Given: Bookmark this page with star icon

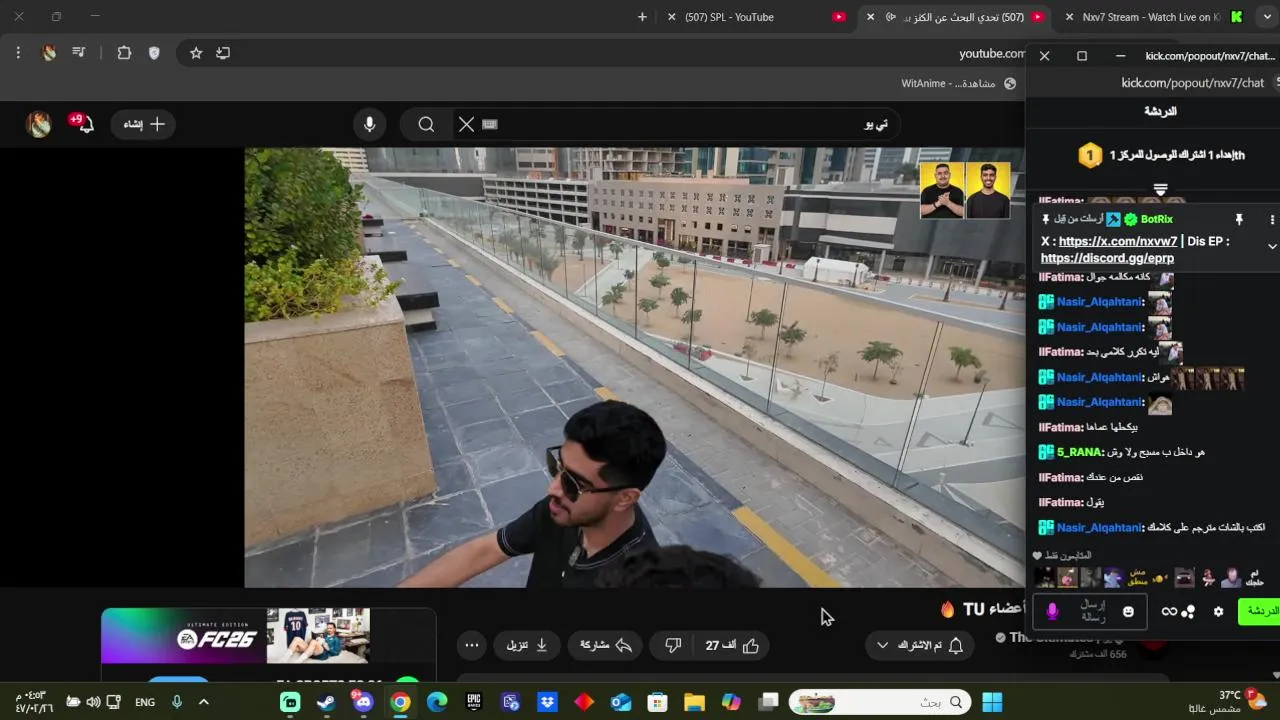Looking at the screenshot, I should pyautogui.click(x=196, y=53).
